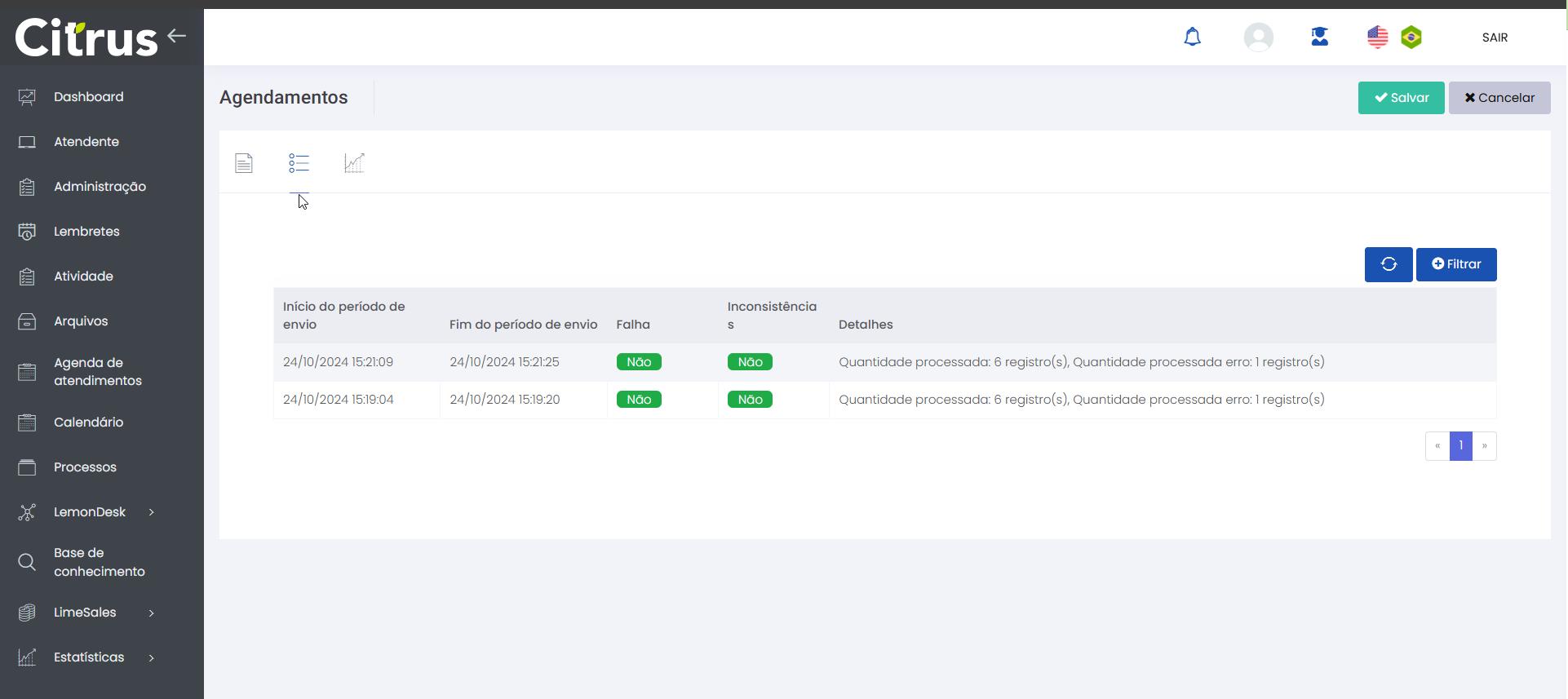Go to Calendário in sidebar
The height and width of the screenshot is (699, 1568).
coord(88,422)
